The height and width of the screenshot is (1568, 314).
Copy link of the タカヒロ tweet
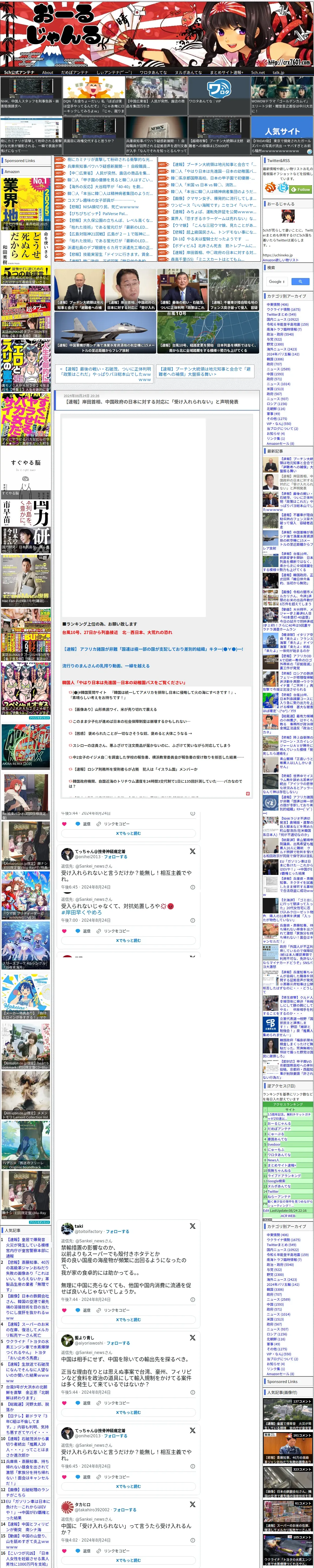tap(113, 1551)
